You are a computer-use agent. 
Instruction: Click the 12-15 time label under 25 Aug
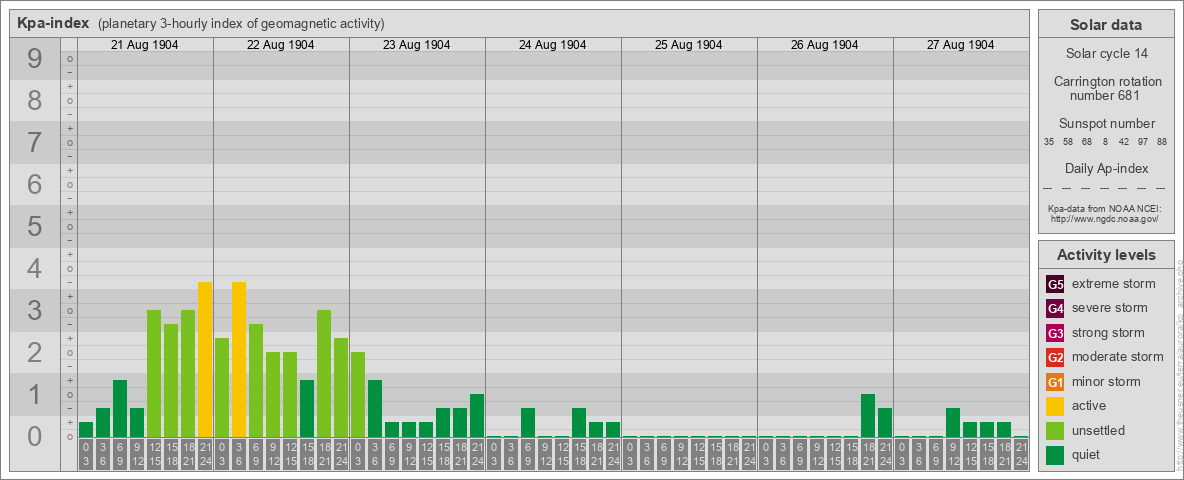pyautogui.click(x=698, y=454)
